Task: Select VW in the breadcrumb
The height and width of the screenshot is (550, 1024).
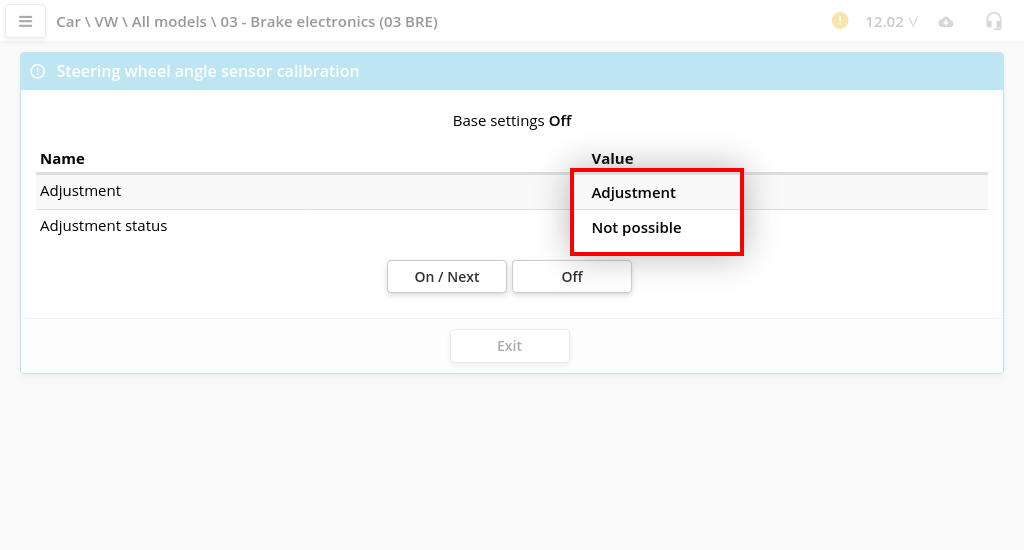Action: coord(106,22)
